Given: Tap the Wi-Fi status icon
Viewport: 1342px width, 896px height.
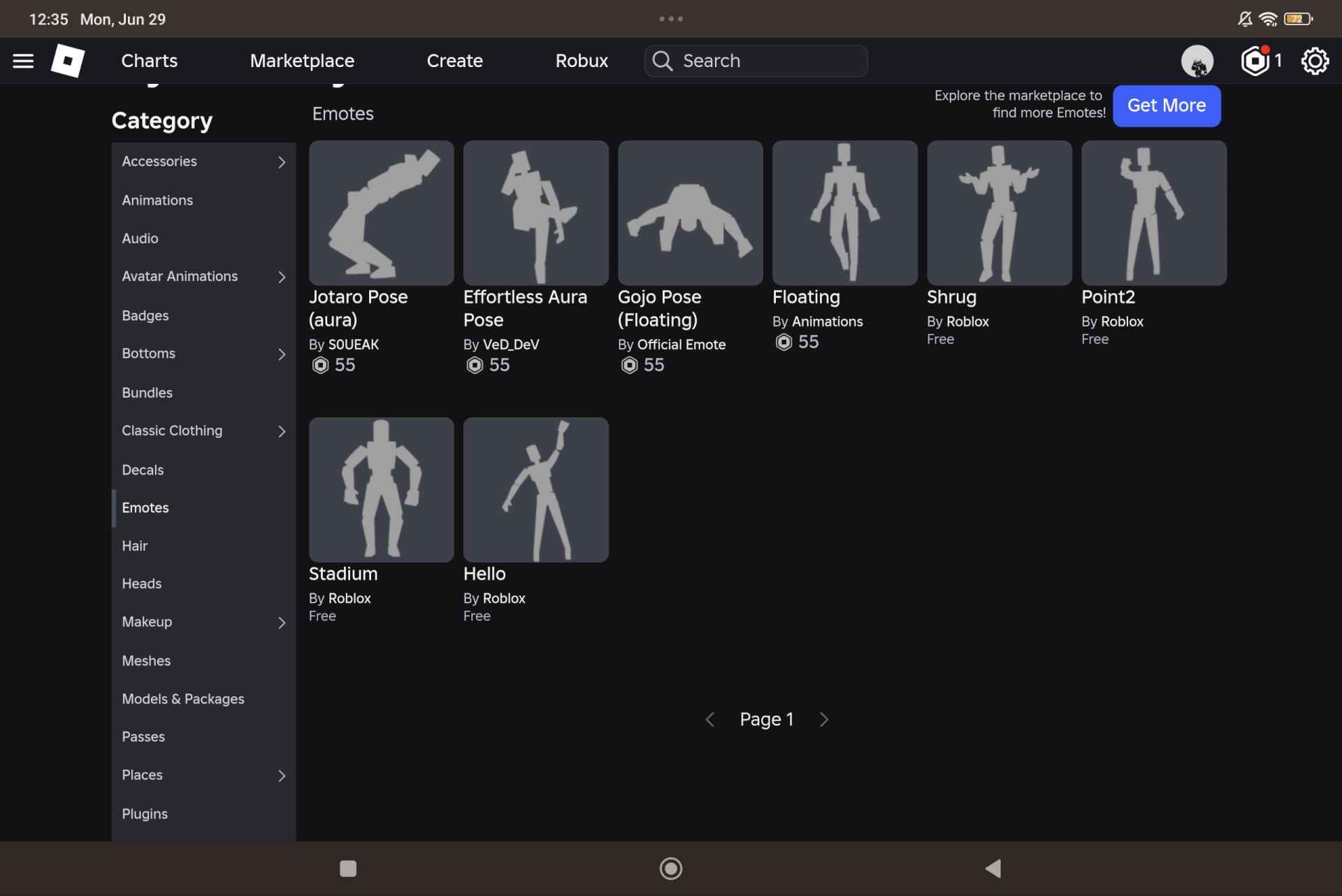Looking at the screenshot, I should click(1268, 19).
